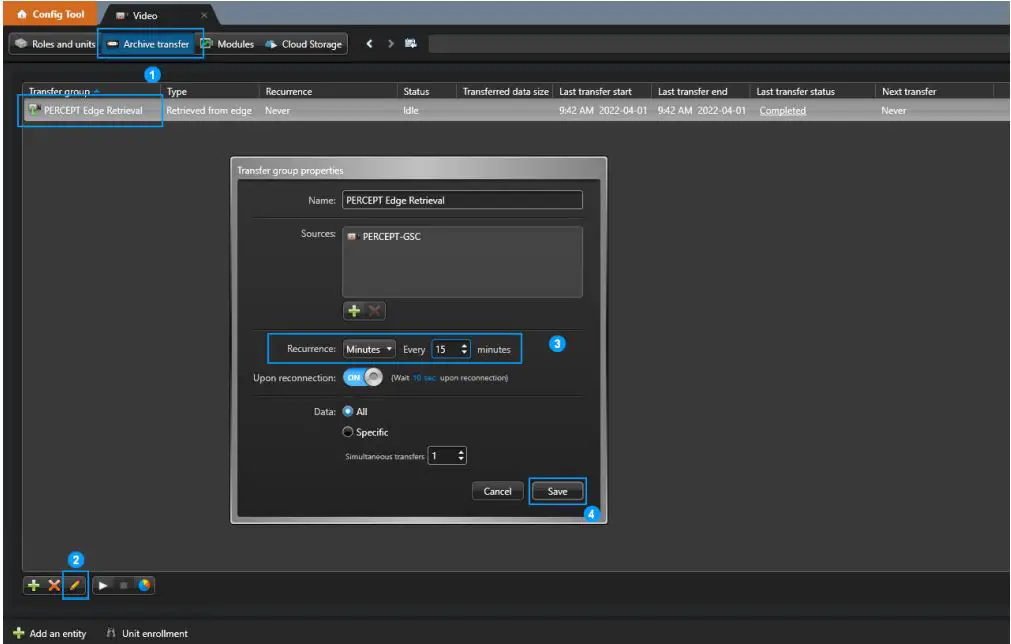Stop the transfer with the square stop icon
Viewport: 1011px width, 644px height.
click(x=124, y=585)
